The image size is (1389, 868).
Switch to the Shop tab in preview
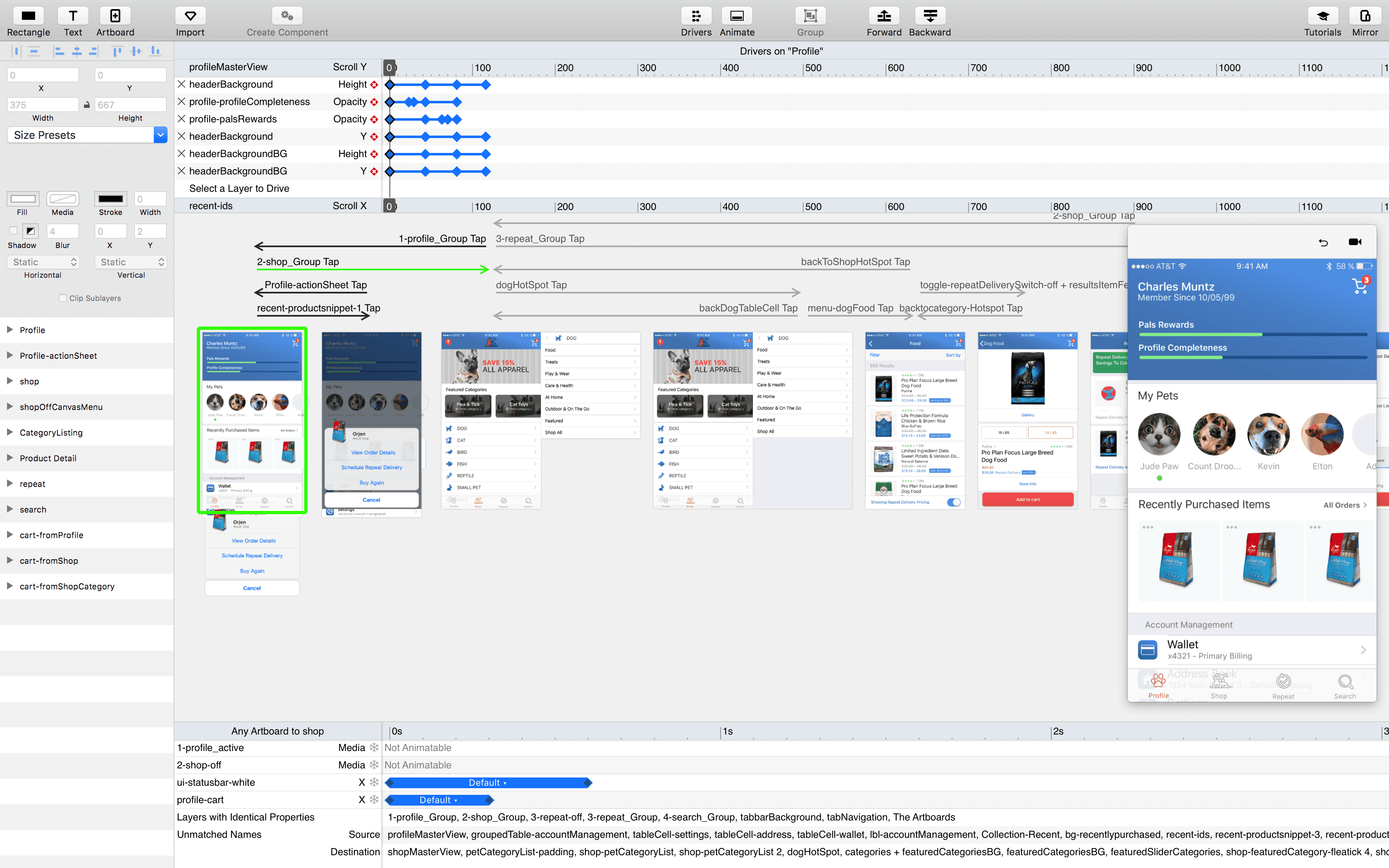(1219, 686)
